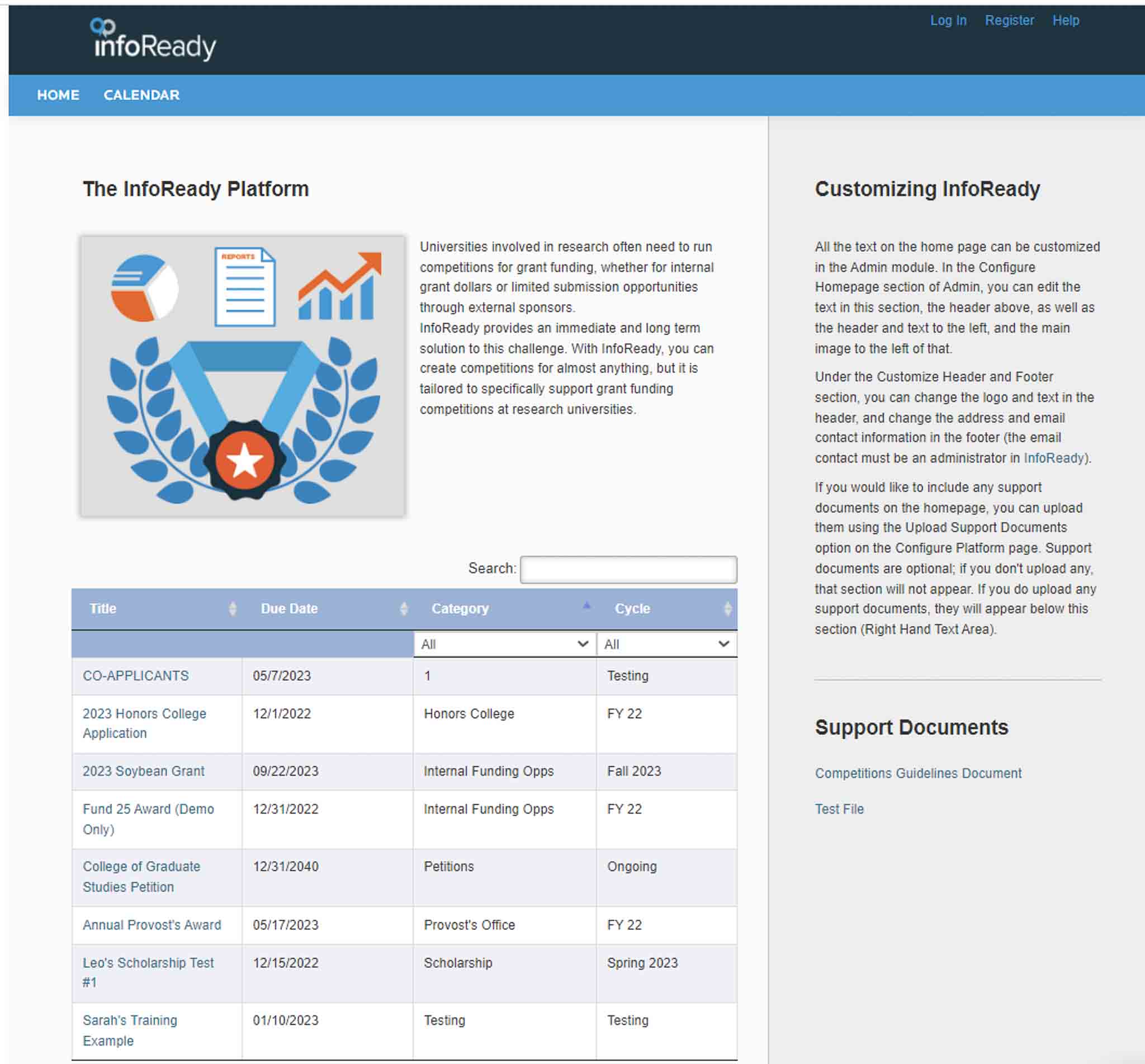
Task: Open College of Graduate Studies Petition
Action: tap(141, 877)
